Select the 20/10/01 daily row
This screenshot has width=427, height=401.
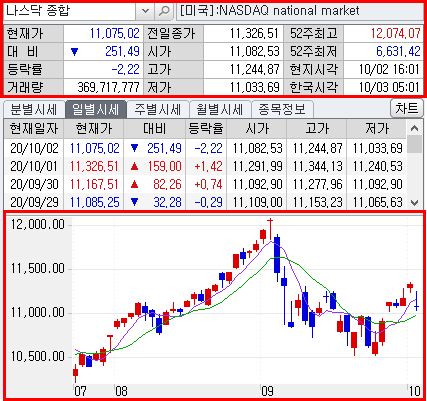click(205, 166)
